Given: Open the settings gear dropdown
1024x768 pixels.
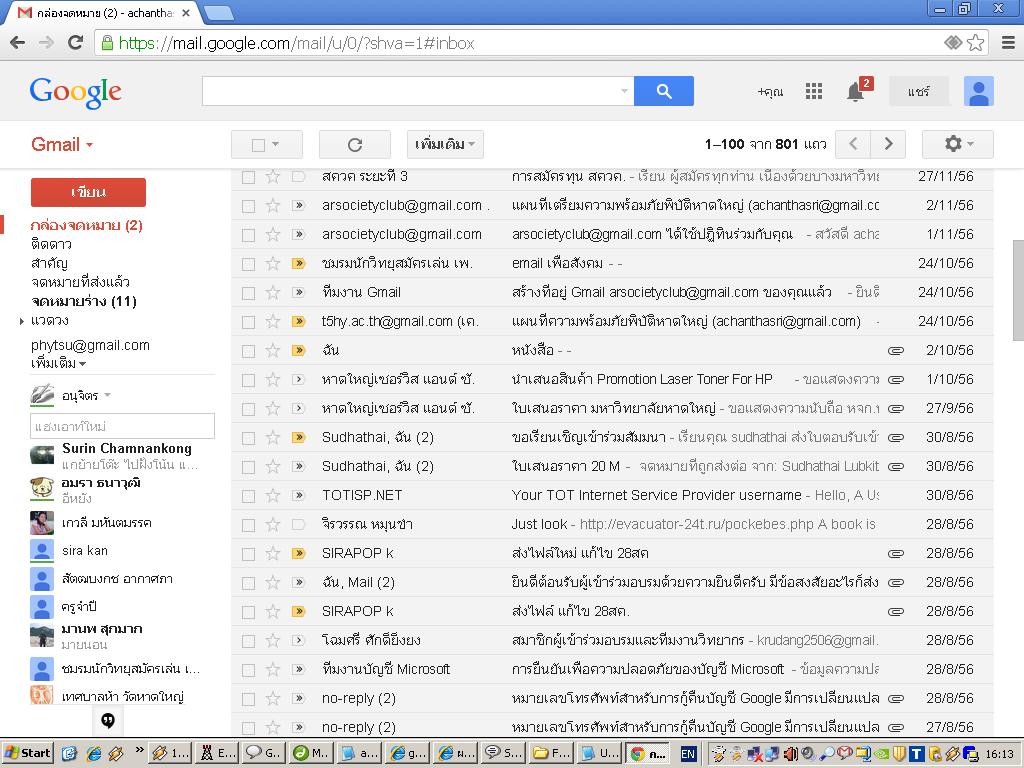Looking at the screenshot, I should (x=957, y=144).
